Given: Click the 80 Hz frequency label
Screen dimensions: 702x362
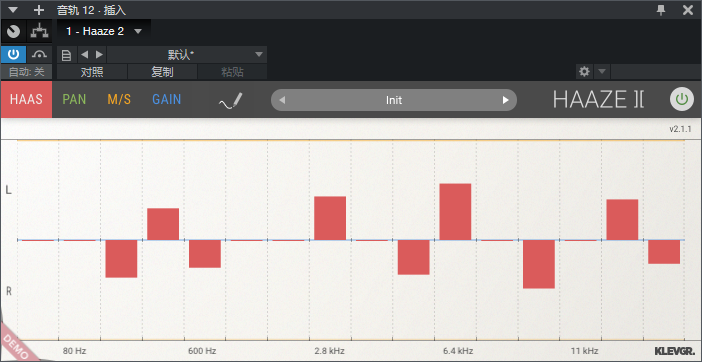Looking at the screenshot, I should (x=74, y=351).
